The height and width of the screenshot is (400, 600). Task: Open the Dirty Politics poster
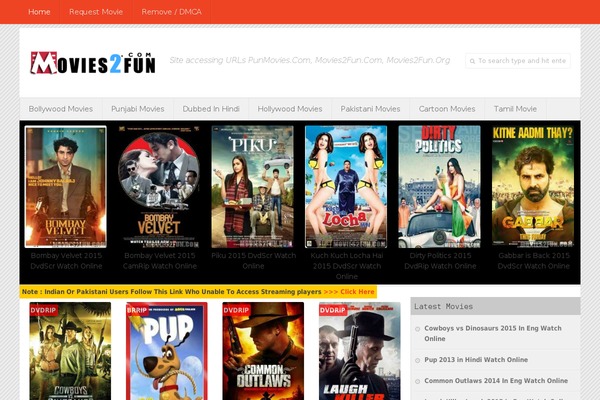click(439, 187)
